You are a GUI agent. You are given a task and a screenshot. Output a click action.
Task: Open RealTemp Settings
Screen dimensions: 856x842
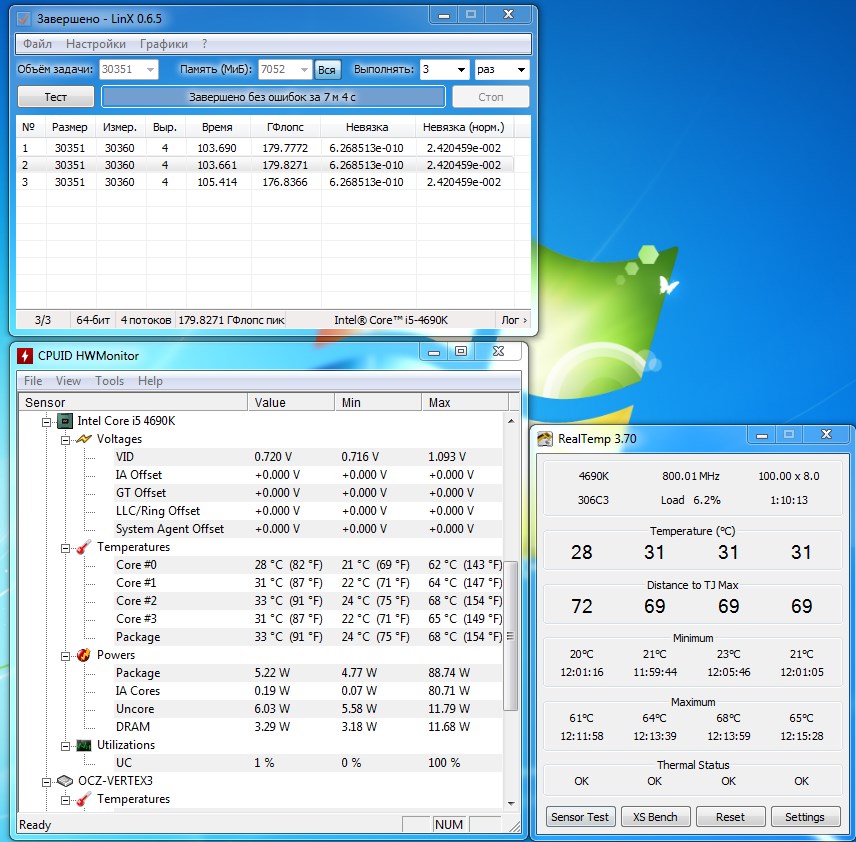click(805, 817)
